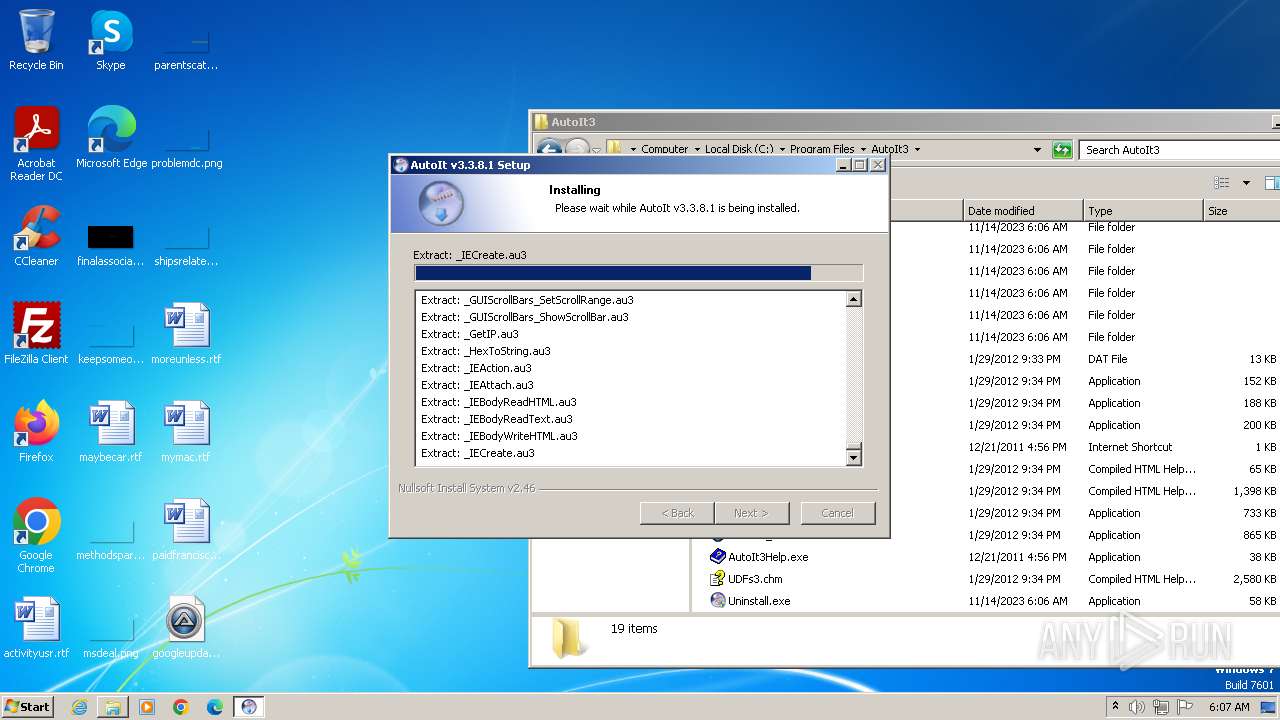Expand the Computer breadcrumb dropdown arrow
This screenshot has height=720, width=1280.
click(696, 150)
